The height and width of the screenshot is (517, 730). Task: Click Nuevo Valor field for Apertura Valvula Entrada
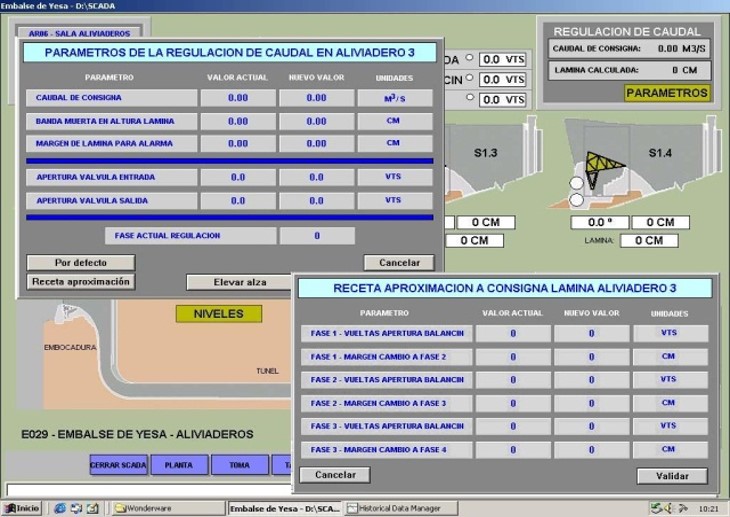click(317, 177)
